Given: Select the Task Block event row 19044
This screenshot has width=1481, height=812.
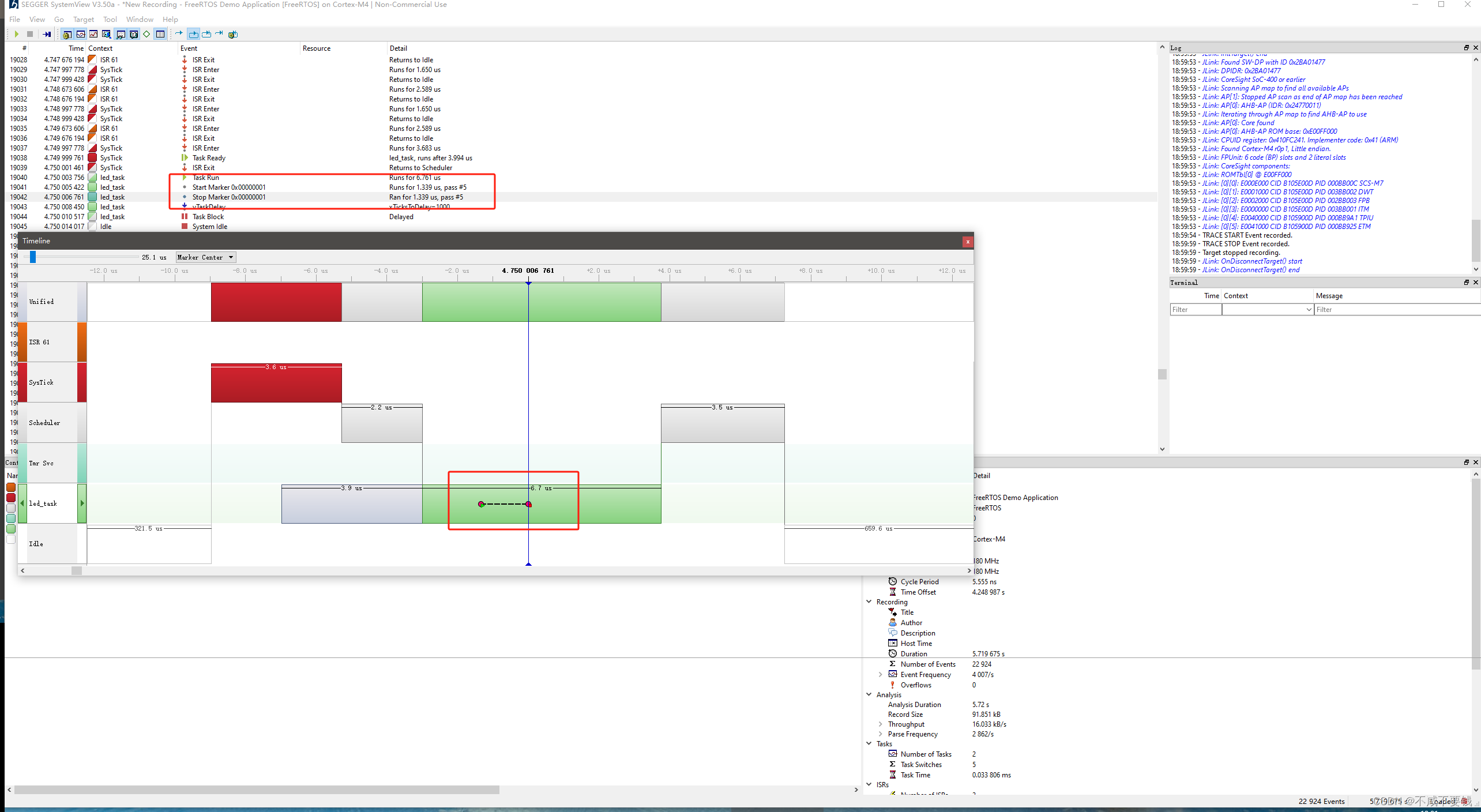Looking at the screenshot, I should (x=581, y=217).
